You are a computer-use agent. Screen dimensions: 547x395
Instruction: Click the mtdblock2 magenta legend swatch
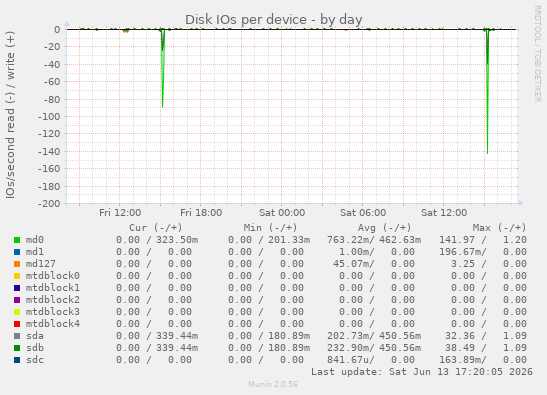(x=17, y=300)
